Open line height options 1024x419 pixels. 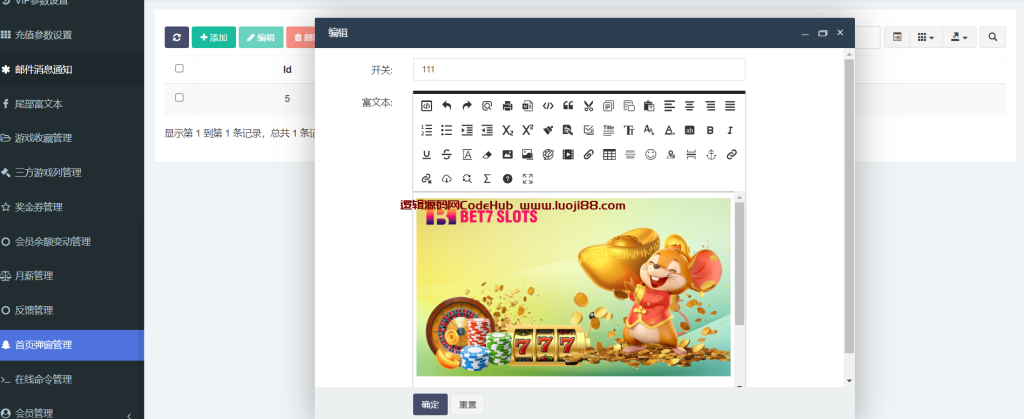467,155
